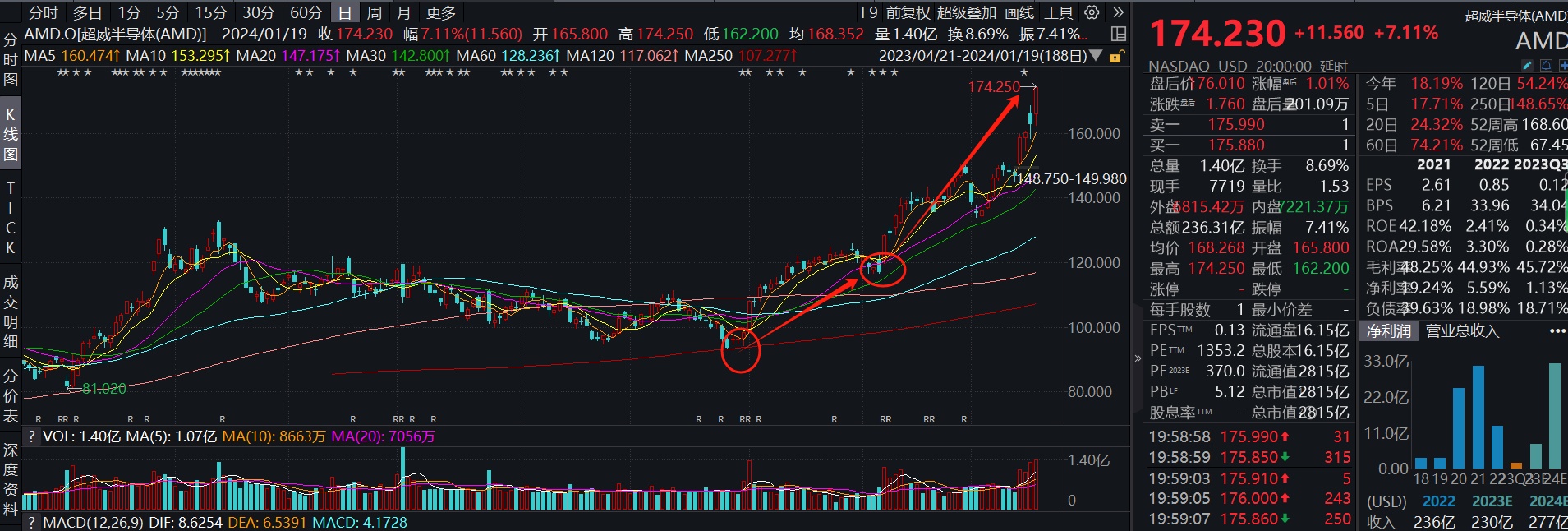Click the MA30 142.800 indicator label

(398, 56)
